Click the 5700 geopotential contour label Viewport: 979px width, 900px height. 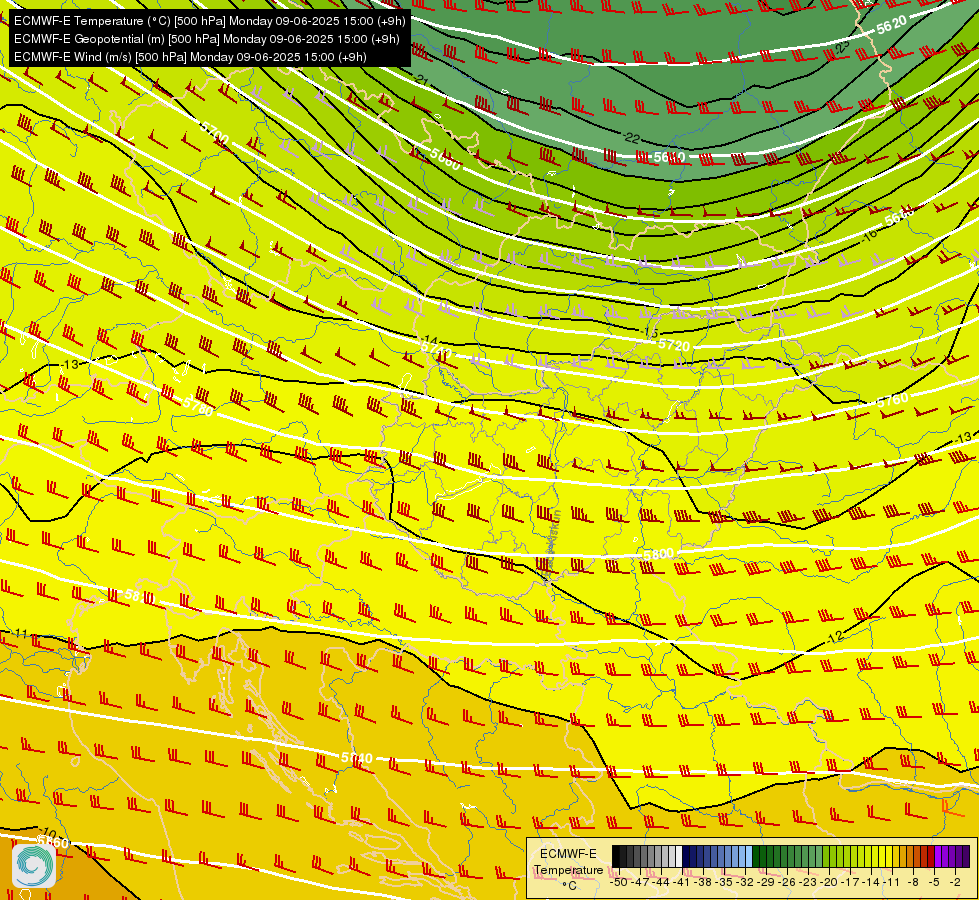(215, 132)
